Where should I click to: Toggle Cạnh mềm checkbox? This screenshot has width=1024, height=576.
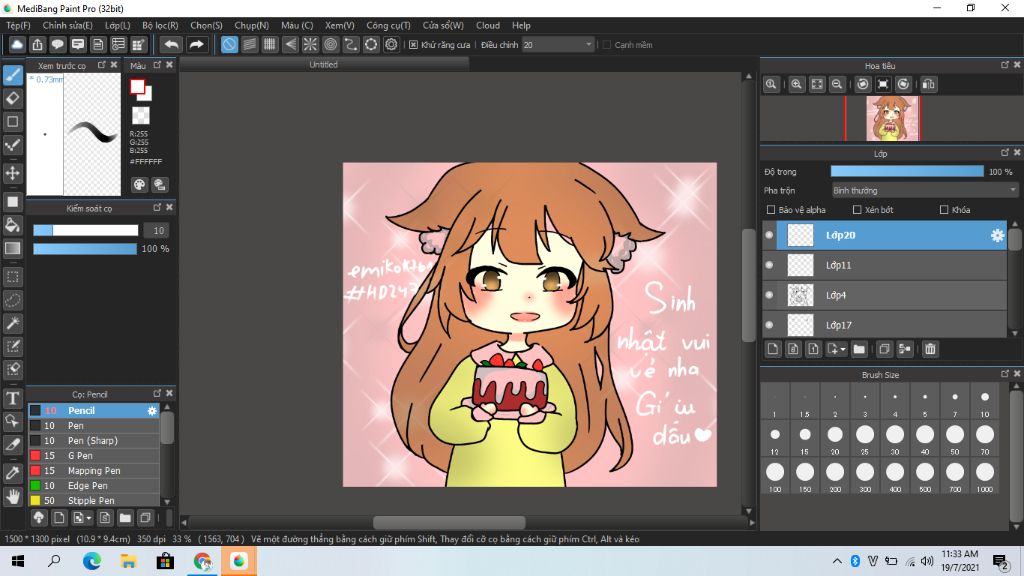pos(607,45)
